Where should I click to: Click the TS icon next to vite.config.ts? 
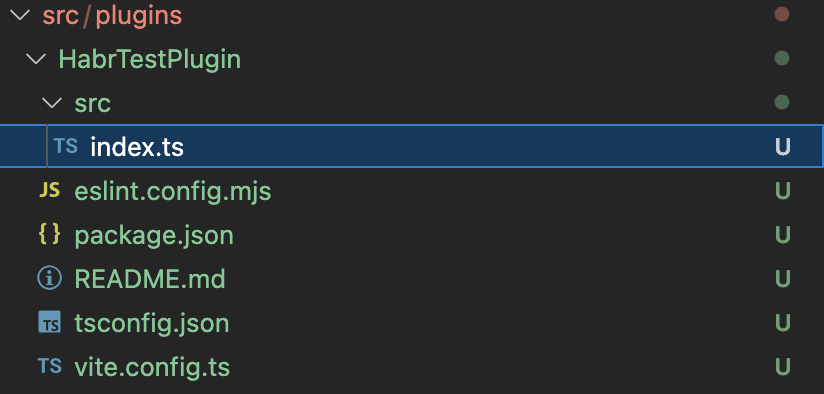click(49, 366)
